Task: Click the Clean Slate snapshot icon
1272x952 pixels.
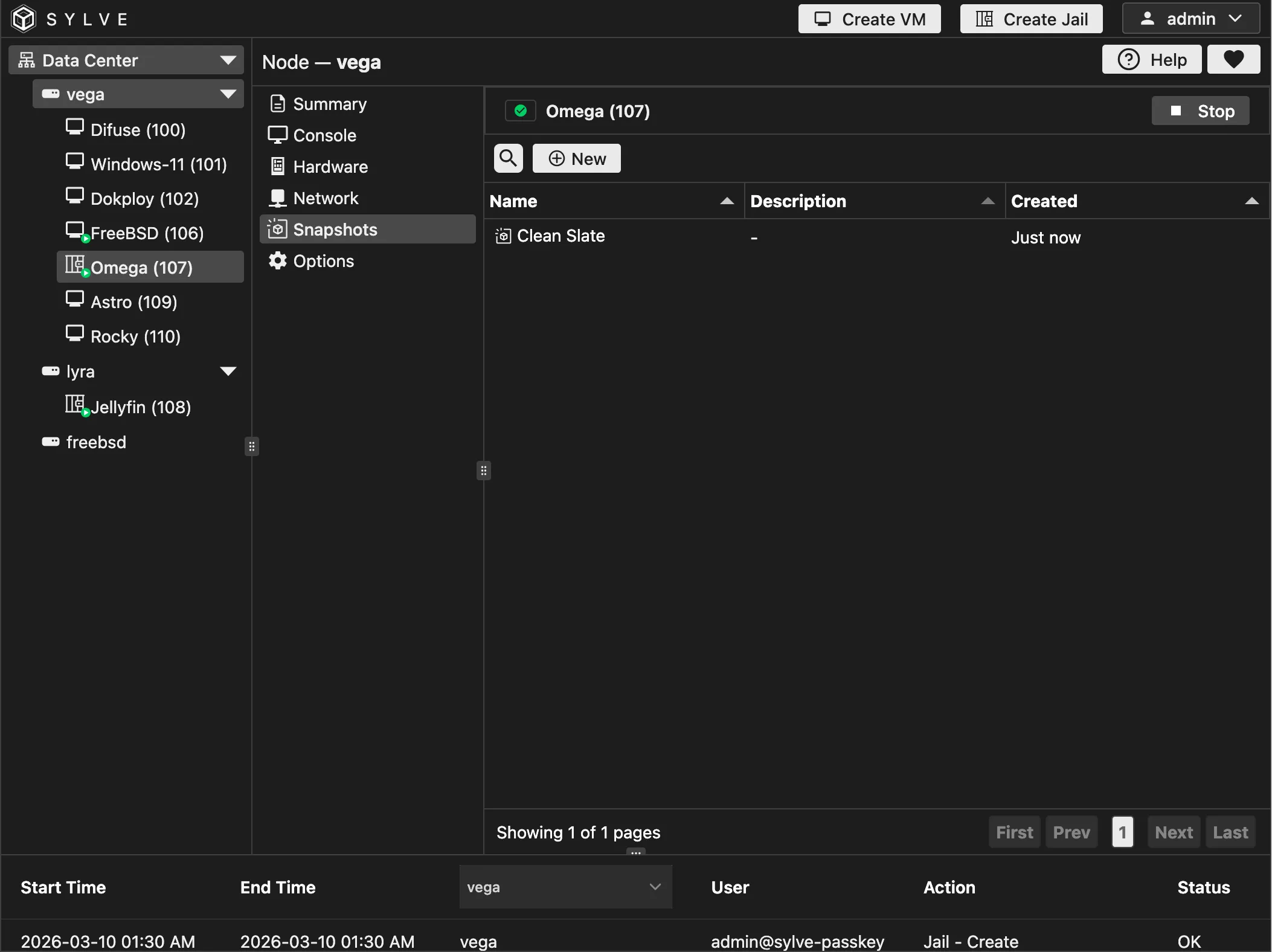Action: click(503, 236)
